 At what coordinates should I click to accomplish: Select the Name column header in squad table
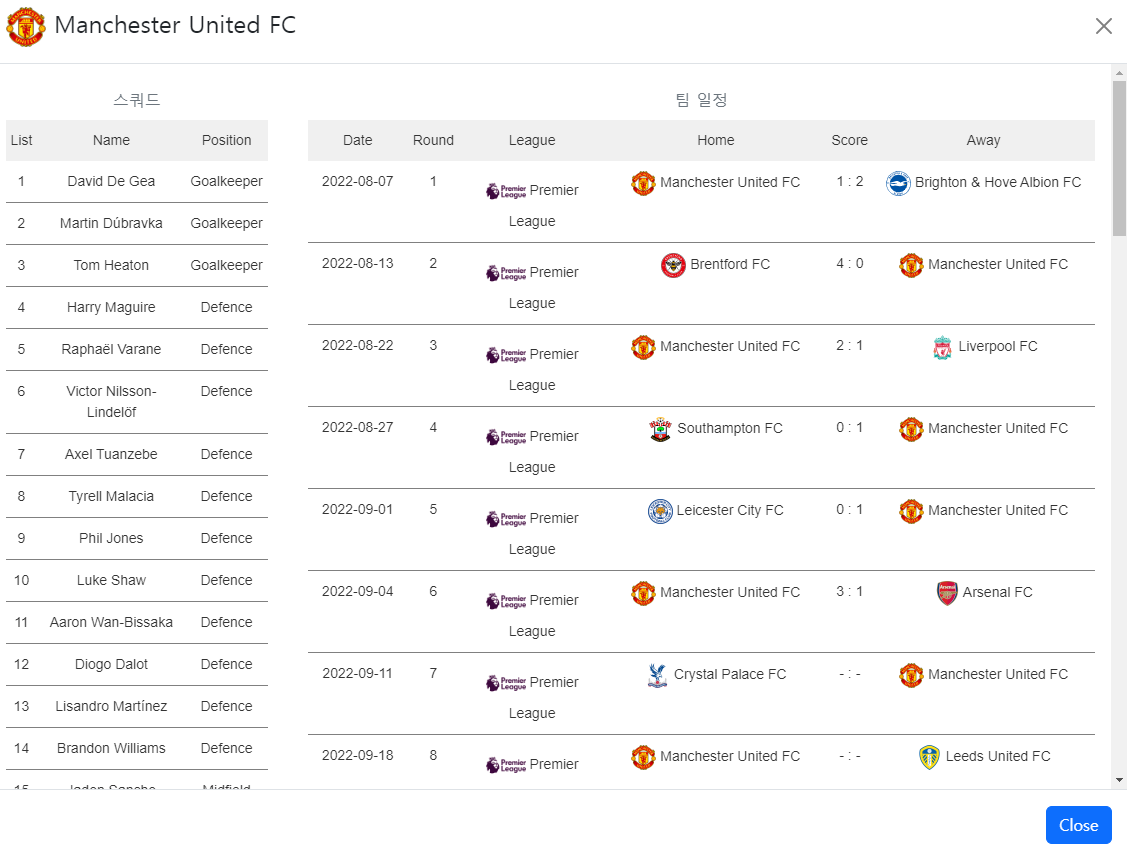pyautogui.click(x=111, y=140)
